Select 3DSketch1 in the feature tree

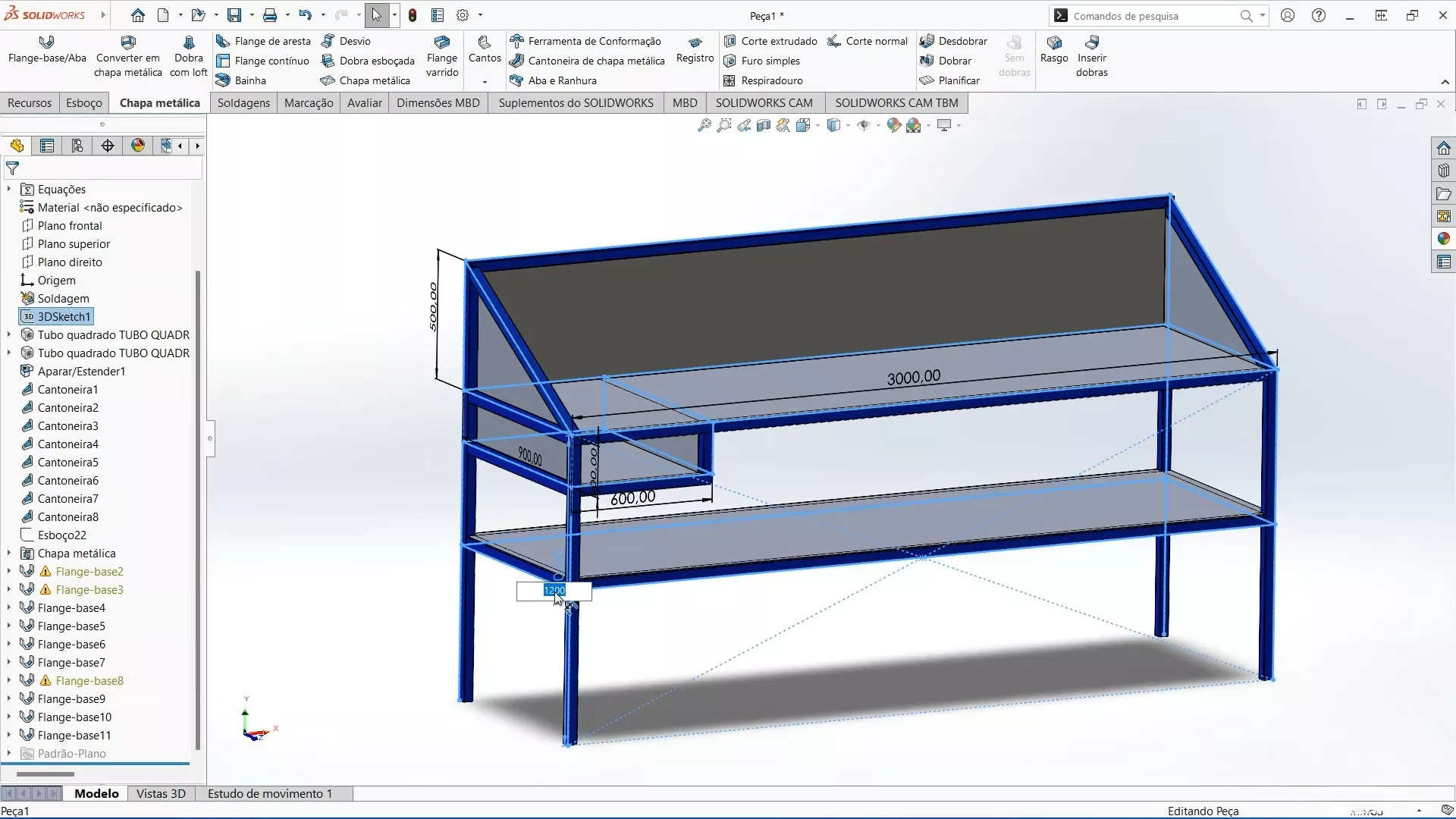pos(64,317)
